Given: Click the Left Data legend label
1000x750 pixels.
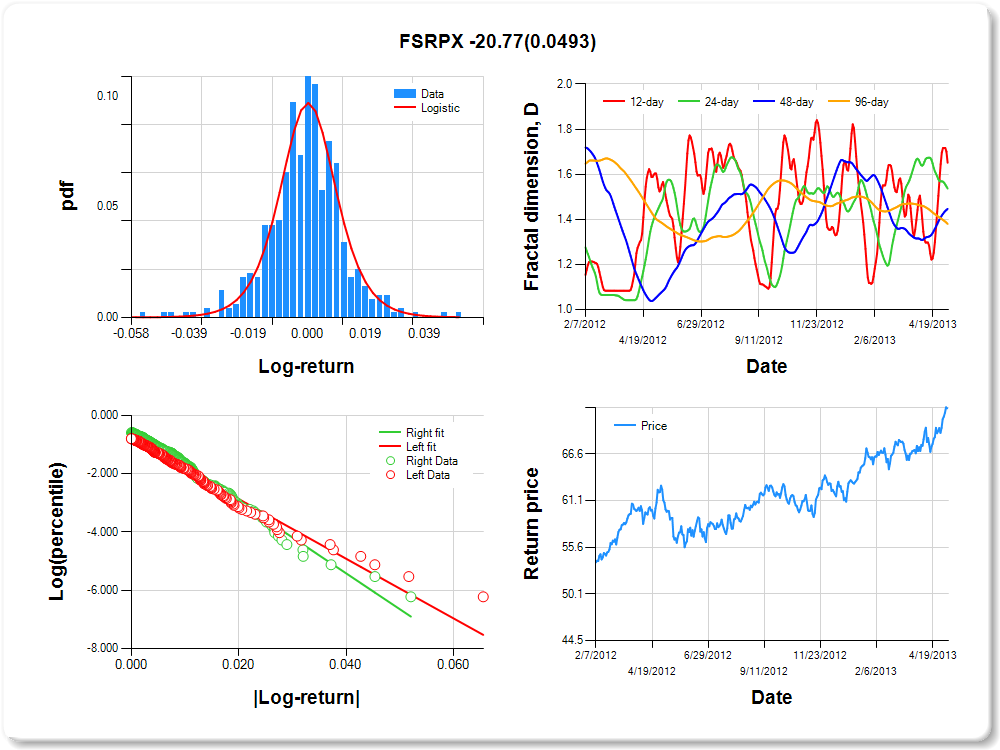Looking at the screenshot, I should [428, 474].
